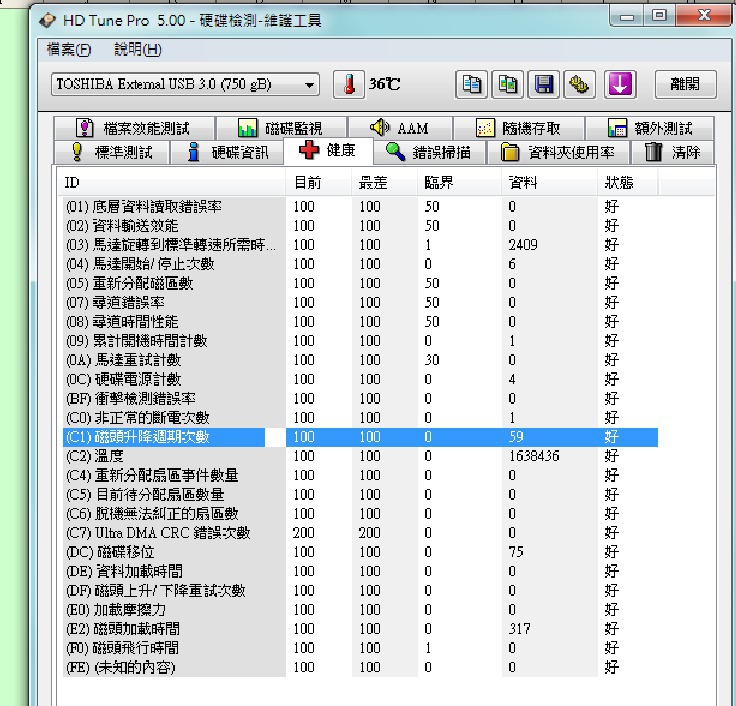Select the 健康 health tab
This screenshot has height=706, width=736.
[328, 151]
